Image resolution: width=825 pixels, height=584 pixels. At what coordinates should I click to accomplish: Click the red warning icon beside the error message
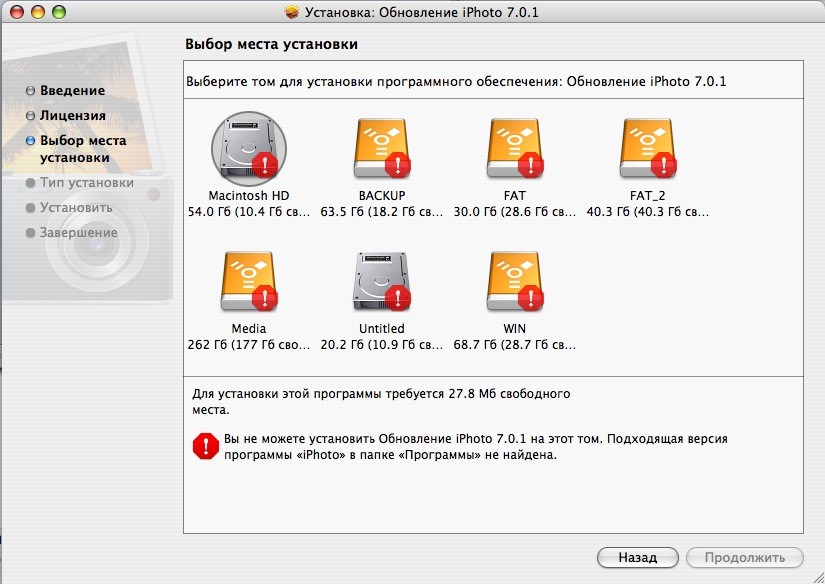(x=206, y=446)
